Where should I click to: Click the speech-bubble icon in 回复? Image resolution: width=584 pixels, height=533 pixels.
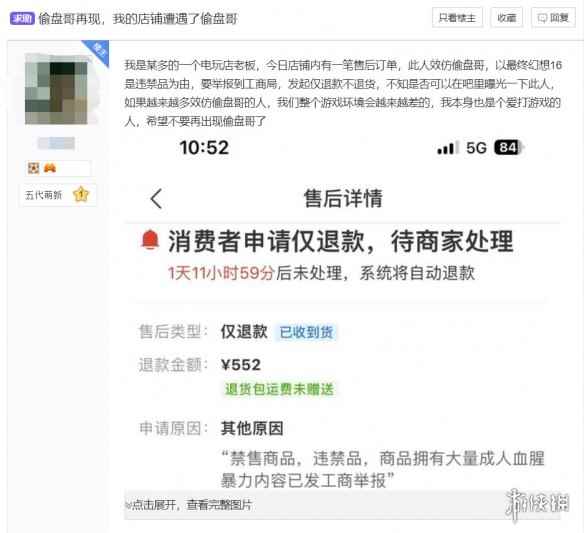[543, 18]
